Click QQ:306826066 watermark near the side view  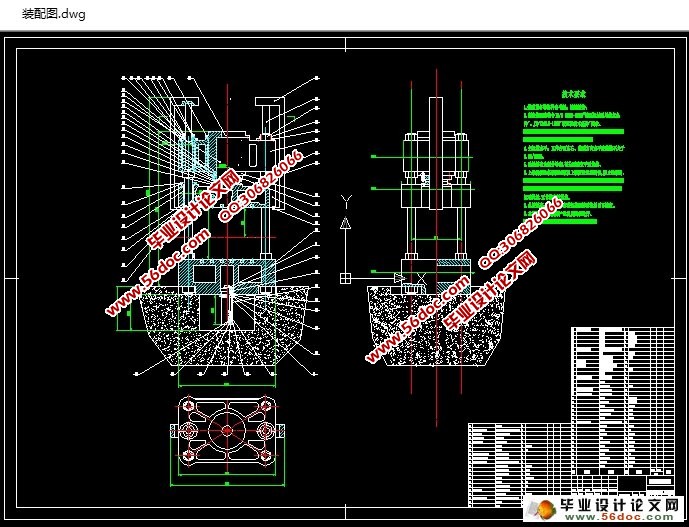(x=520, y=233)
